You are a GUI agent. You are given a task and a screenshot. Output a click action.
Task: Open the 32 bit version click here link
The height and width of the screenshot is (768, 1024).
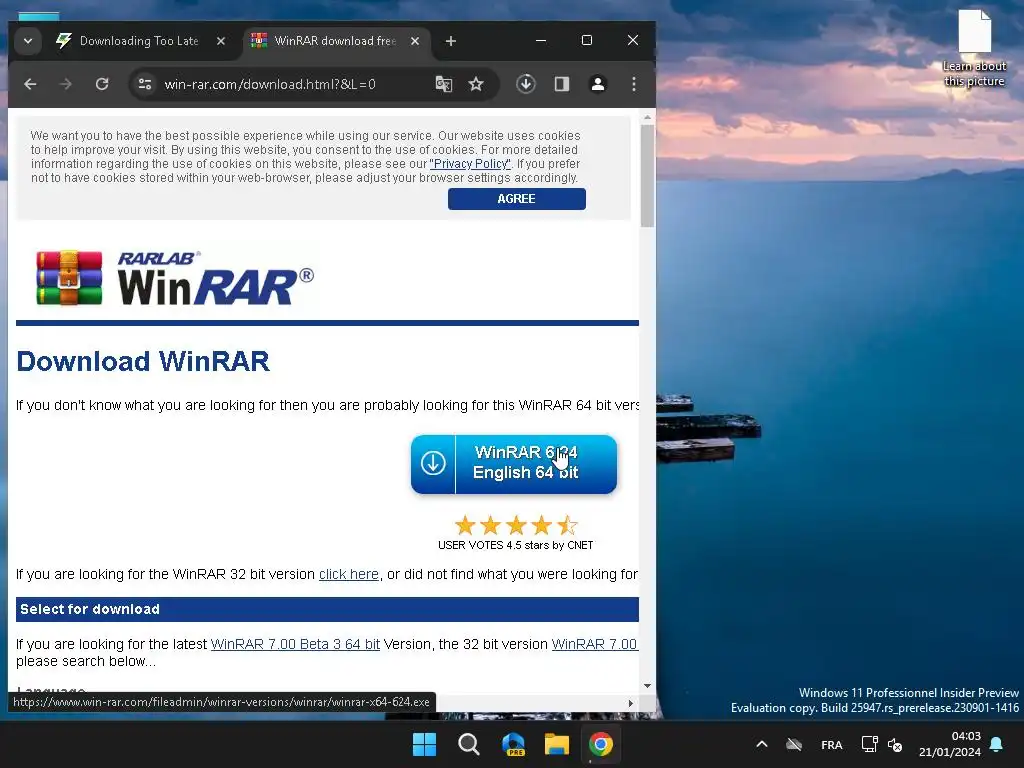pyautogui.click(x=349, y=574)
